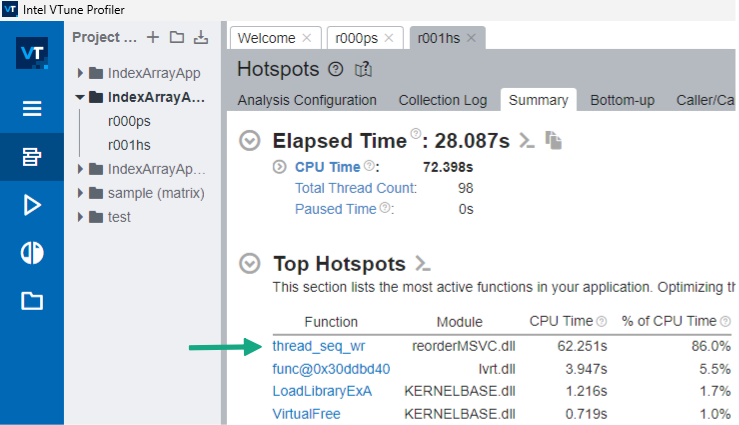
Task: Click the Elapsed Time help icon
Action: click(416, 133)
